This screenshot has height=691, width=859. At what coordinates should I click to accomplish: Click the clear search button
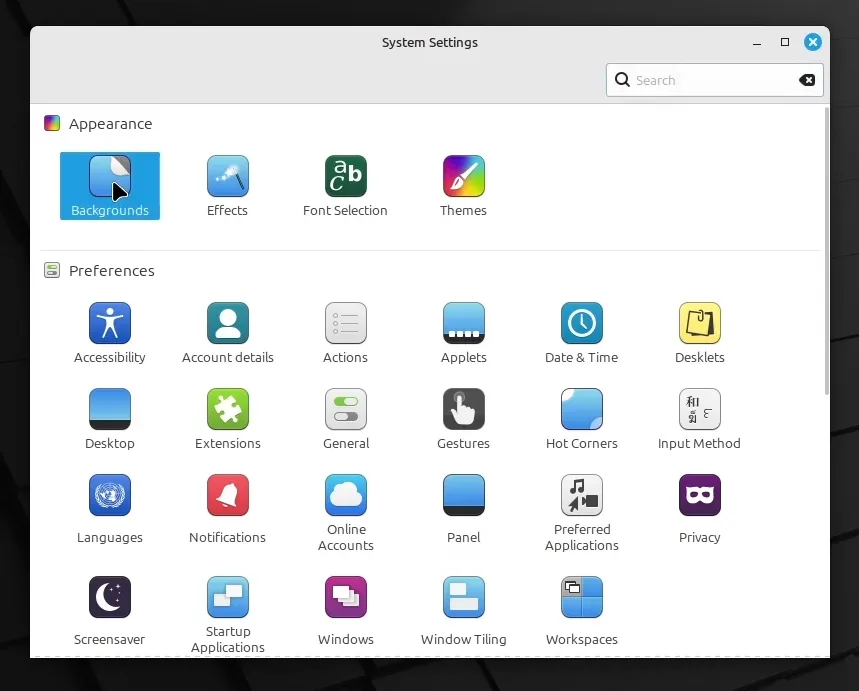pos(807,80)
